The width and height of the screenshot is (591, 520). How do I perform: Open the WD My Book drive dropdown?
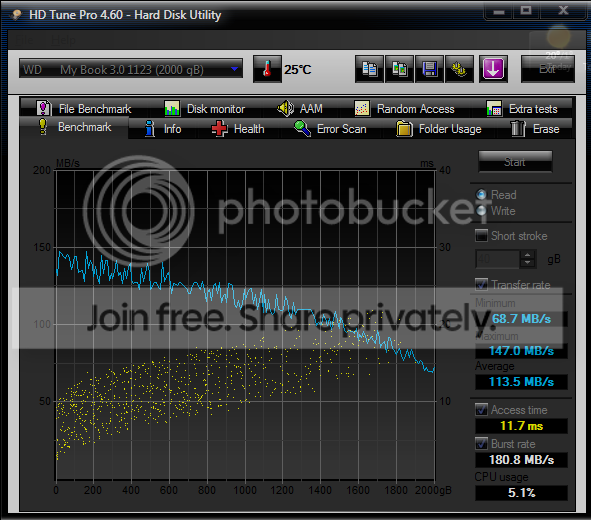tap(130, 69)
